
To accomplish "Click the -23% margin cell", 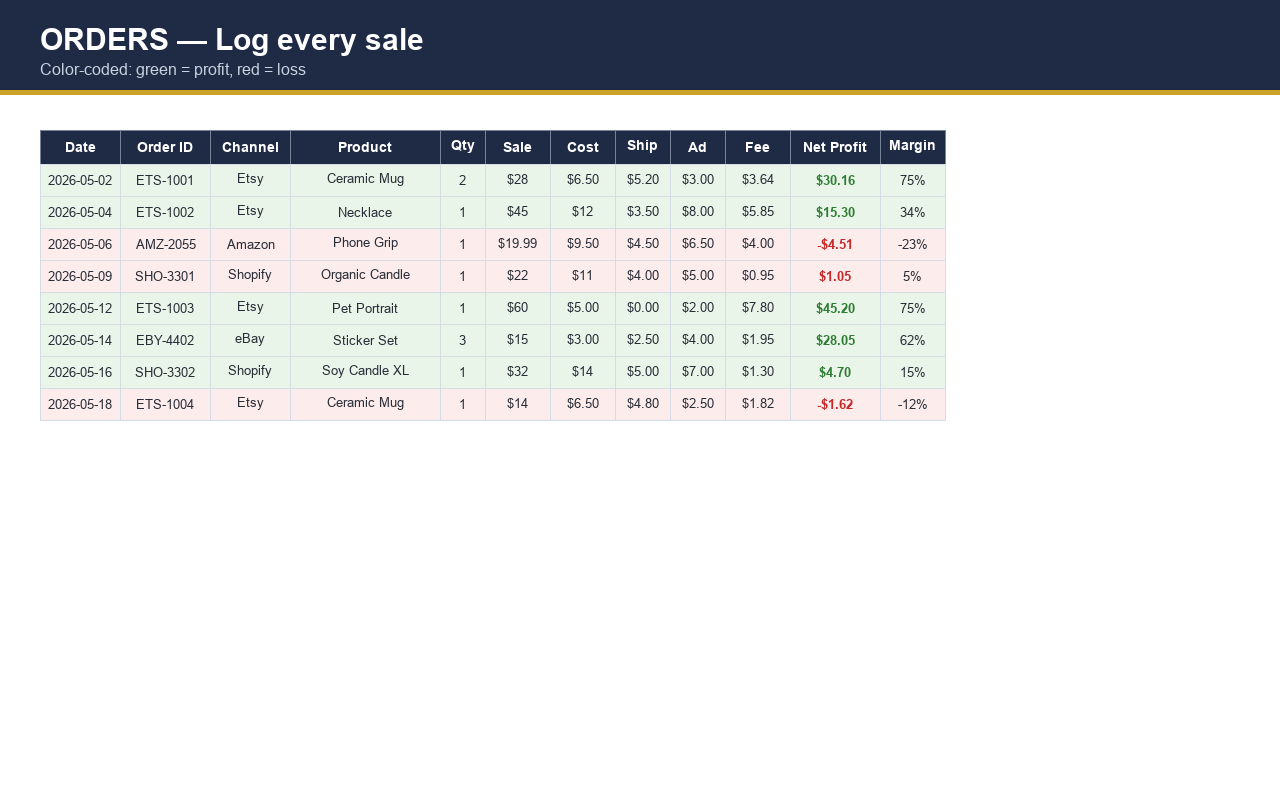I will tap(913, 245).
